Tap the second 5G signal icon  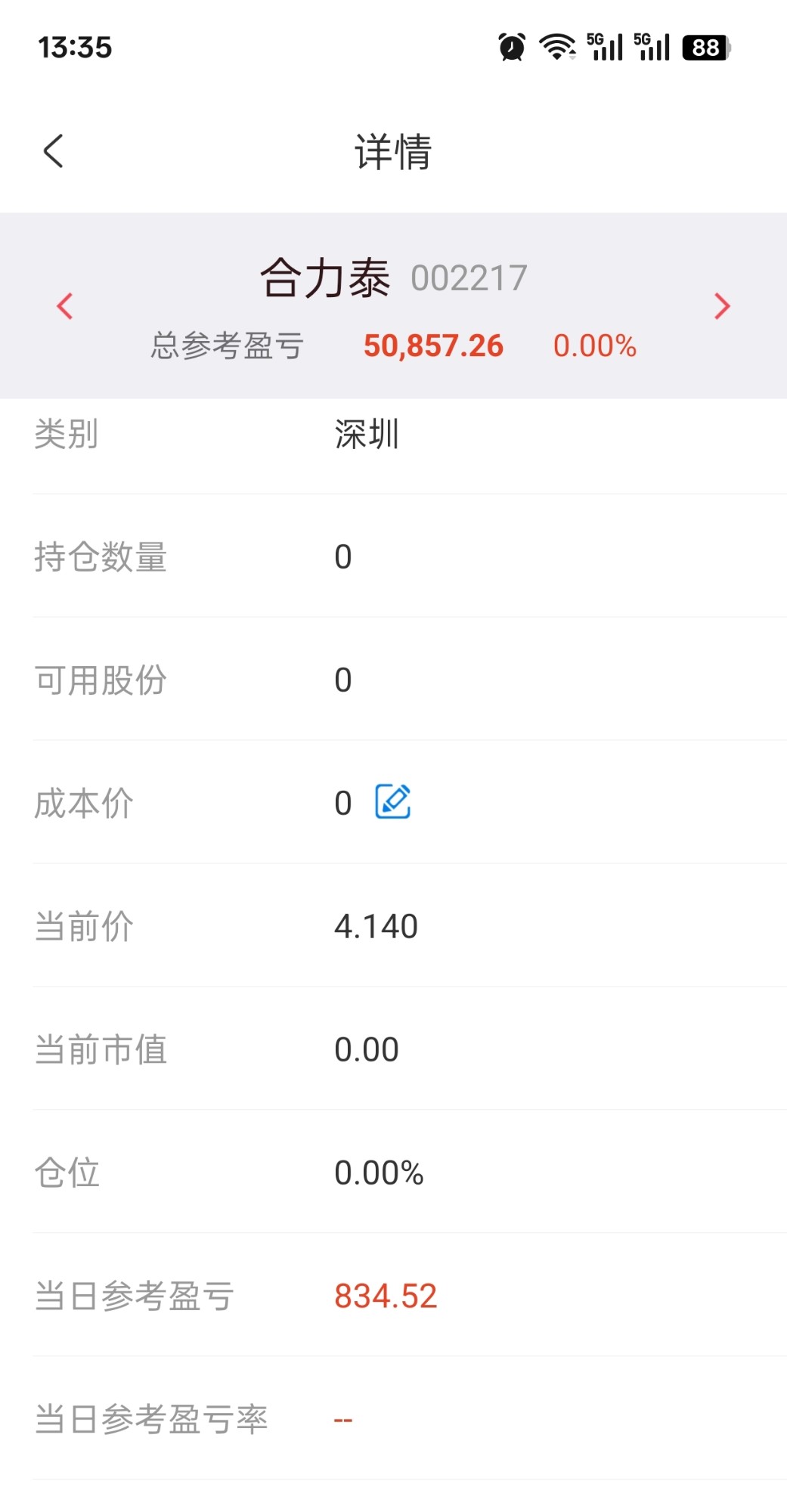point(652,47)
